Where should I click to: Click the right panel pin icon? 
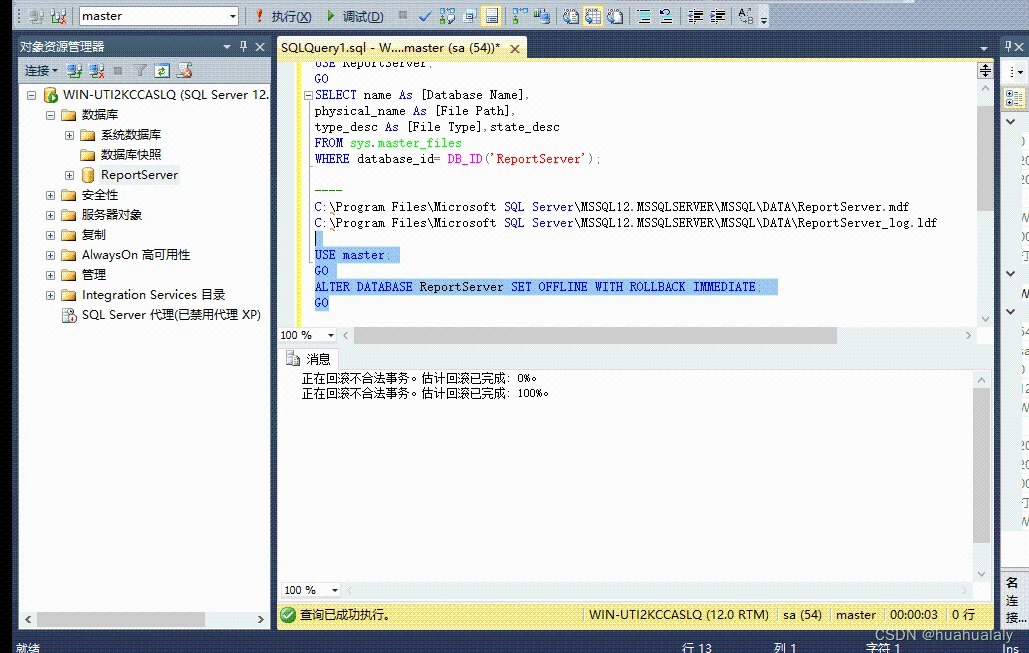[1008, 47]
